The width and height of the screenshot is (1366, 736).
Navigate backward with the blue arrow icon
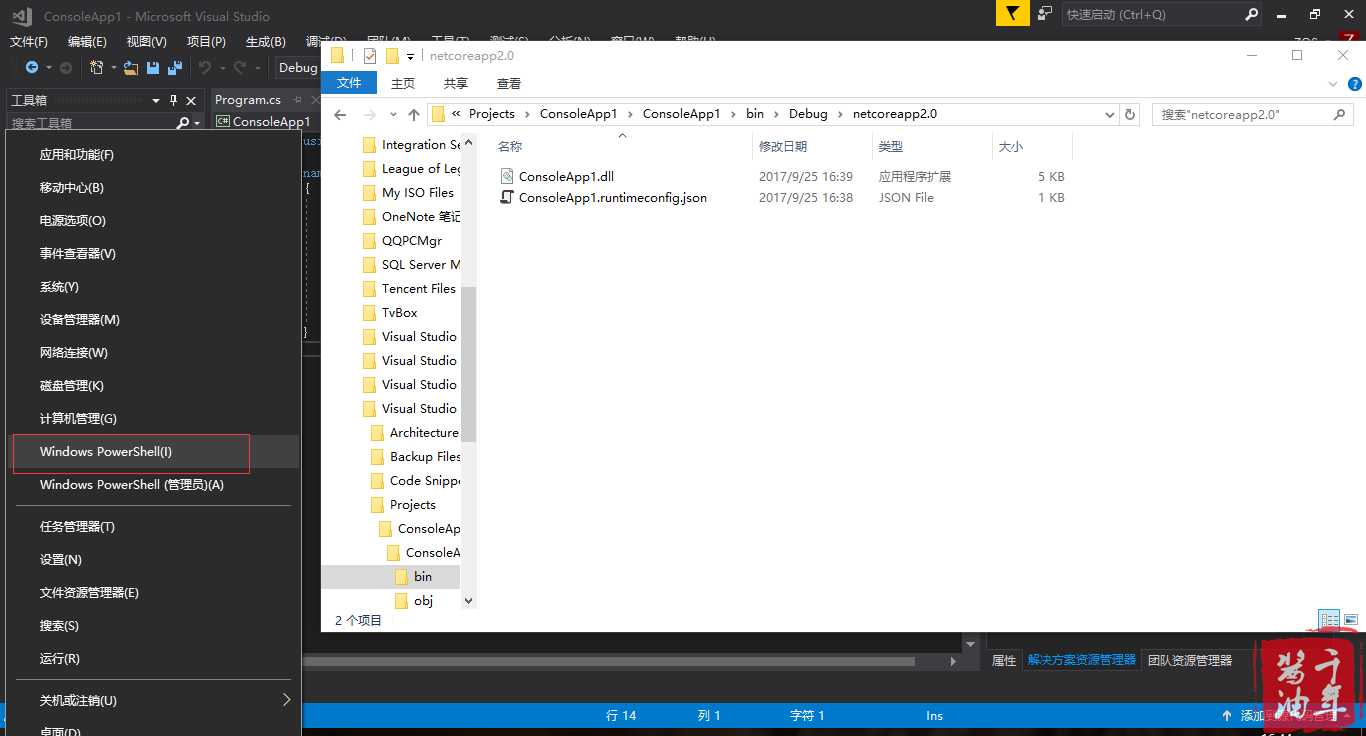[x=32, y=68]
